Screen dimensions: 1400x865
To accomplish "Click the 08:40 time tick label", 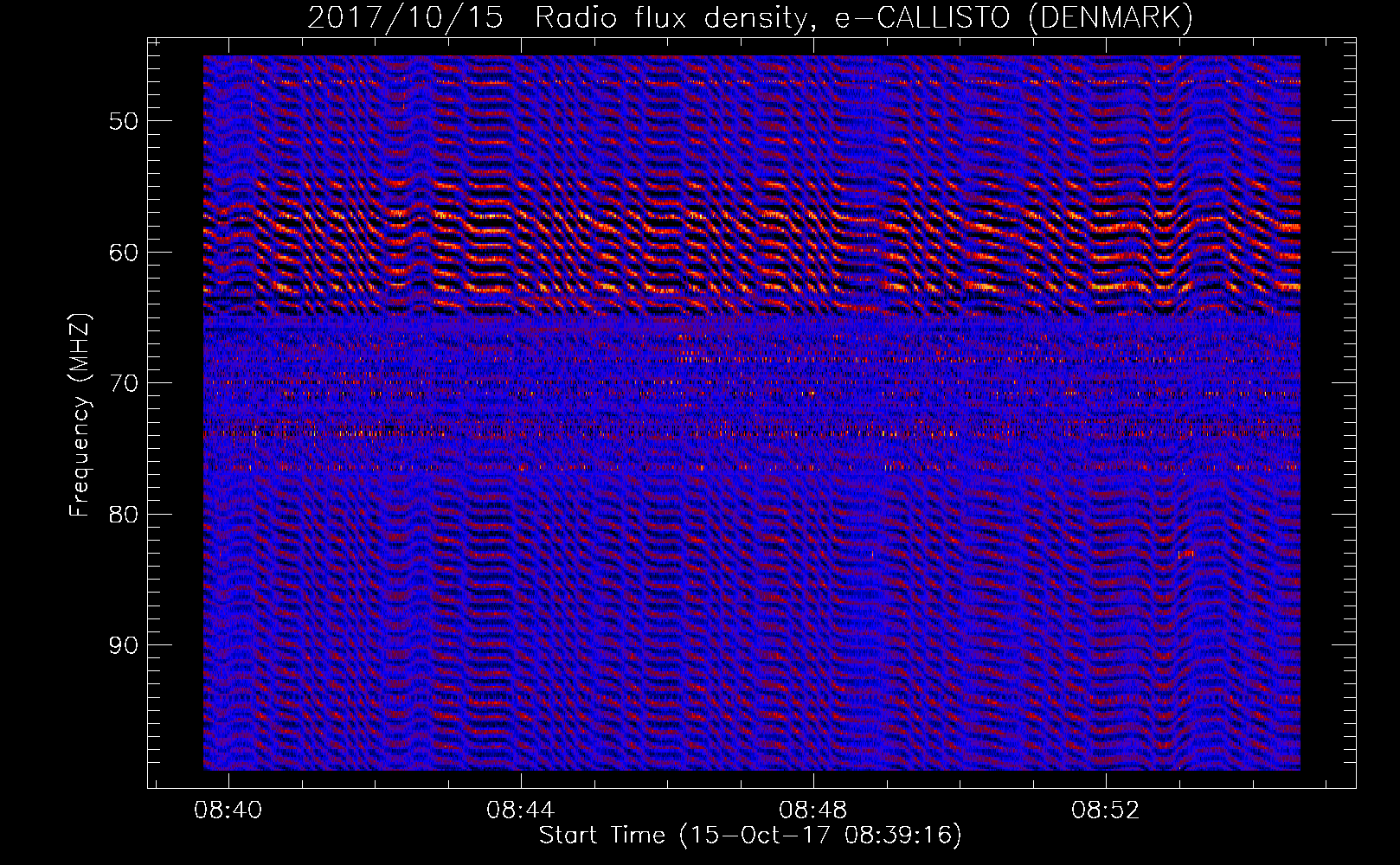I will pyautogui.click(x=228, y=811).
